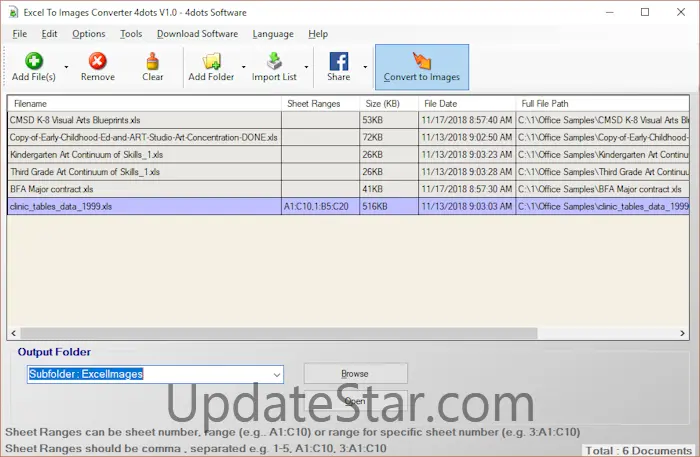
Task: Select Kindergarten Art Continuum of Skills_1.xls
Action: pos(348,155)
